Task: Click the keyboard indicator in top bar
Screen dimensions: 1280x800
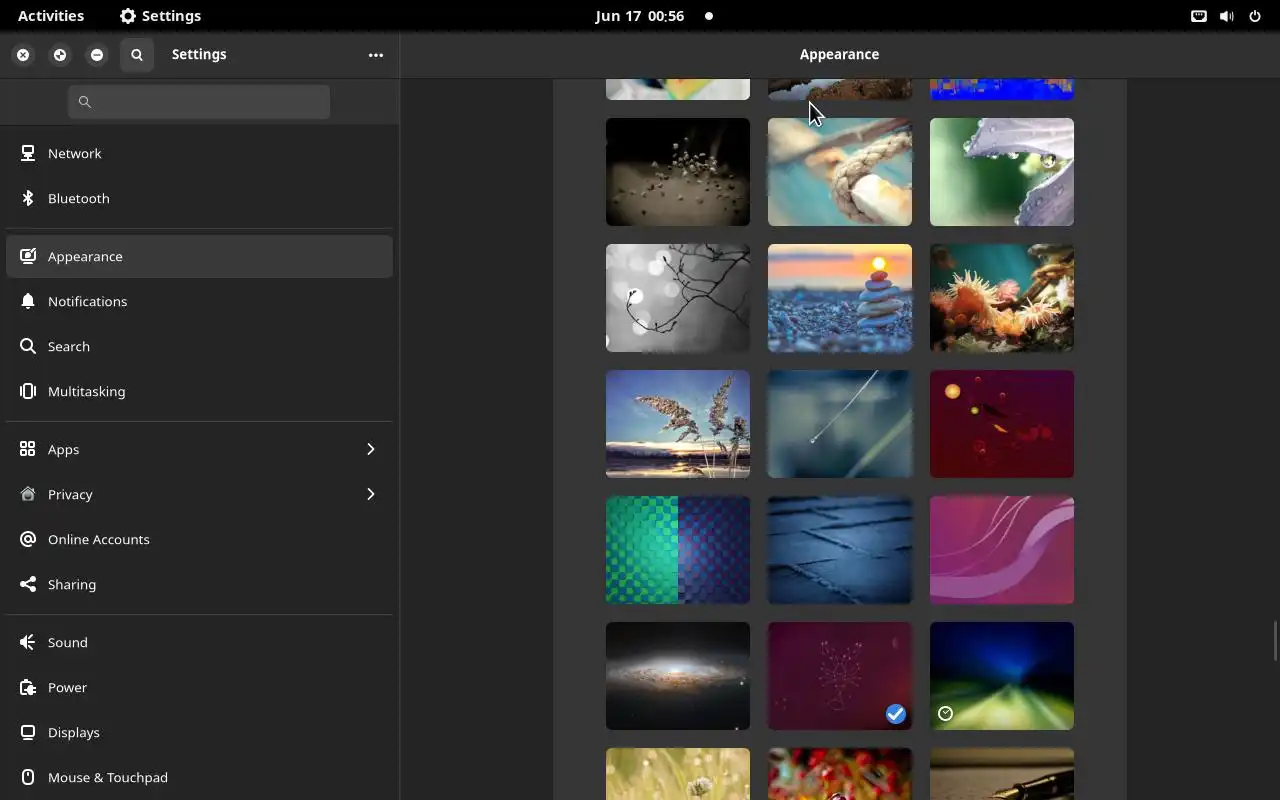Action: pyautogui.click(x=1198, y=16)
